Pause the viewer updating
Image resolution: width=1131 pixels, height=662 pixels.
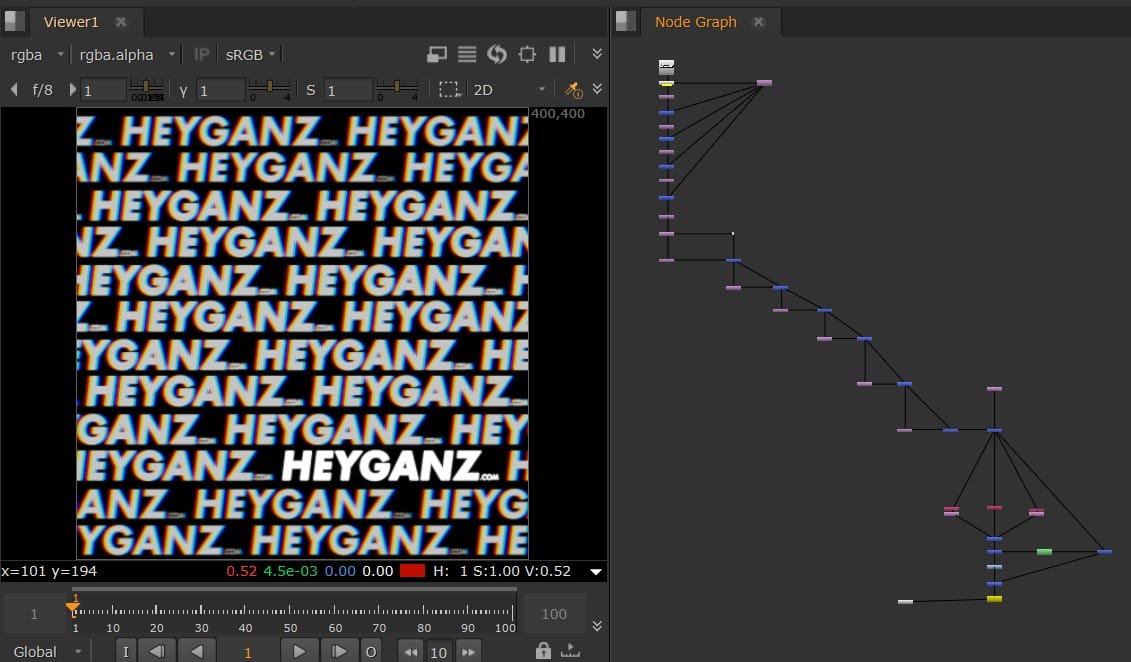click(x=557, y=54)
